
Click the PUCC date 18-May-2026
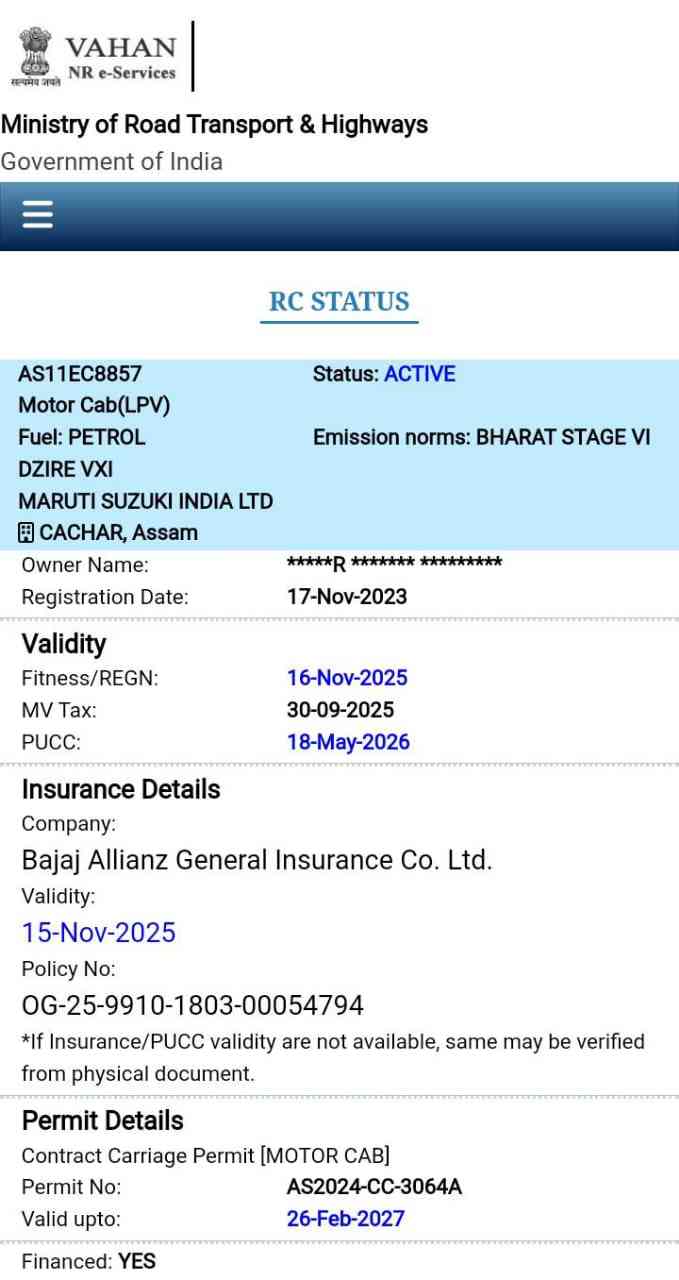tap(348, 742)
